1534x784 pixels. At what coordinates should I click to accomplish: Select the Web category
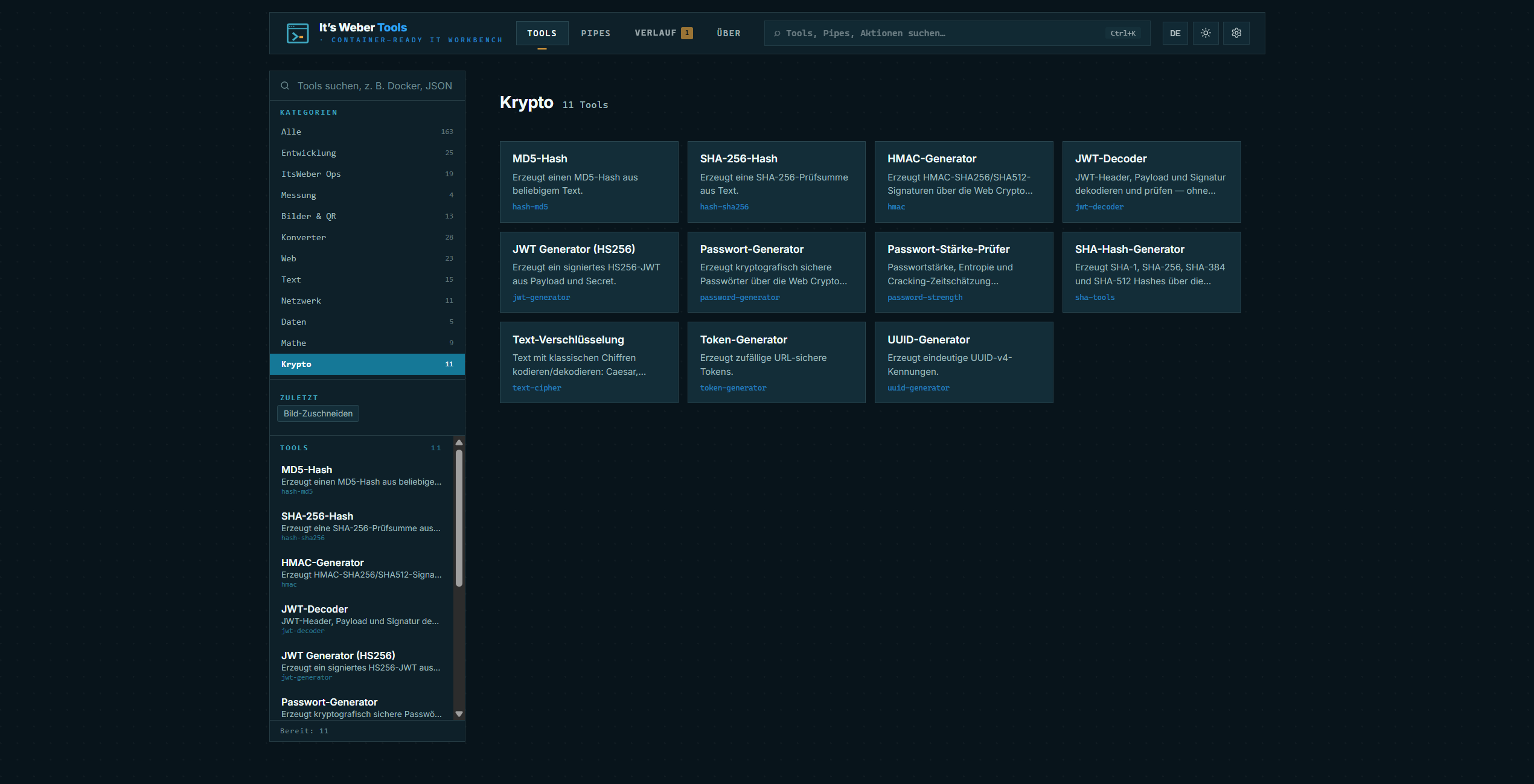367,258
